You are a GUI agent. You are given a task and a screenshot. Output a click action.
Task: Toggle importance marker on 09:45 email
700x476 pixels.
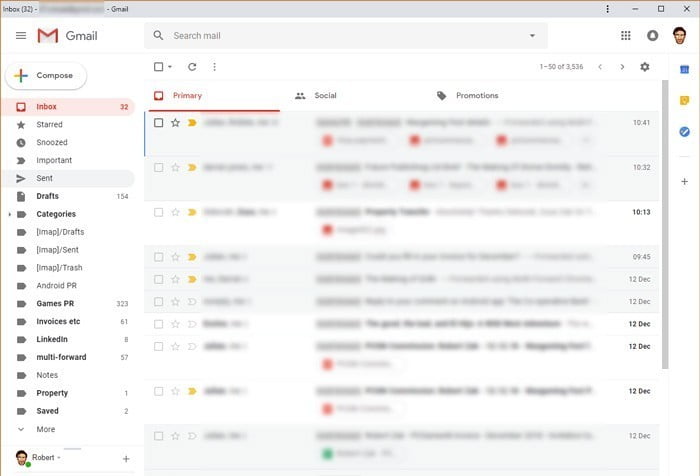click(x=192, y=257)
